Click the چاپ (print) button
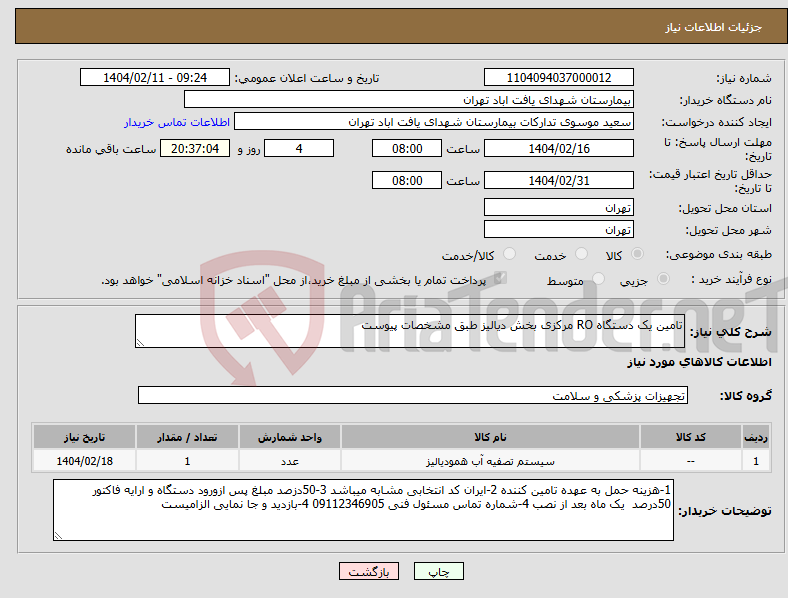The image size is (788, 598). [x=439, y=571]
